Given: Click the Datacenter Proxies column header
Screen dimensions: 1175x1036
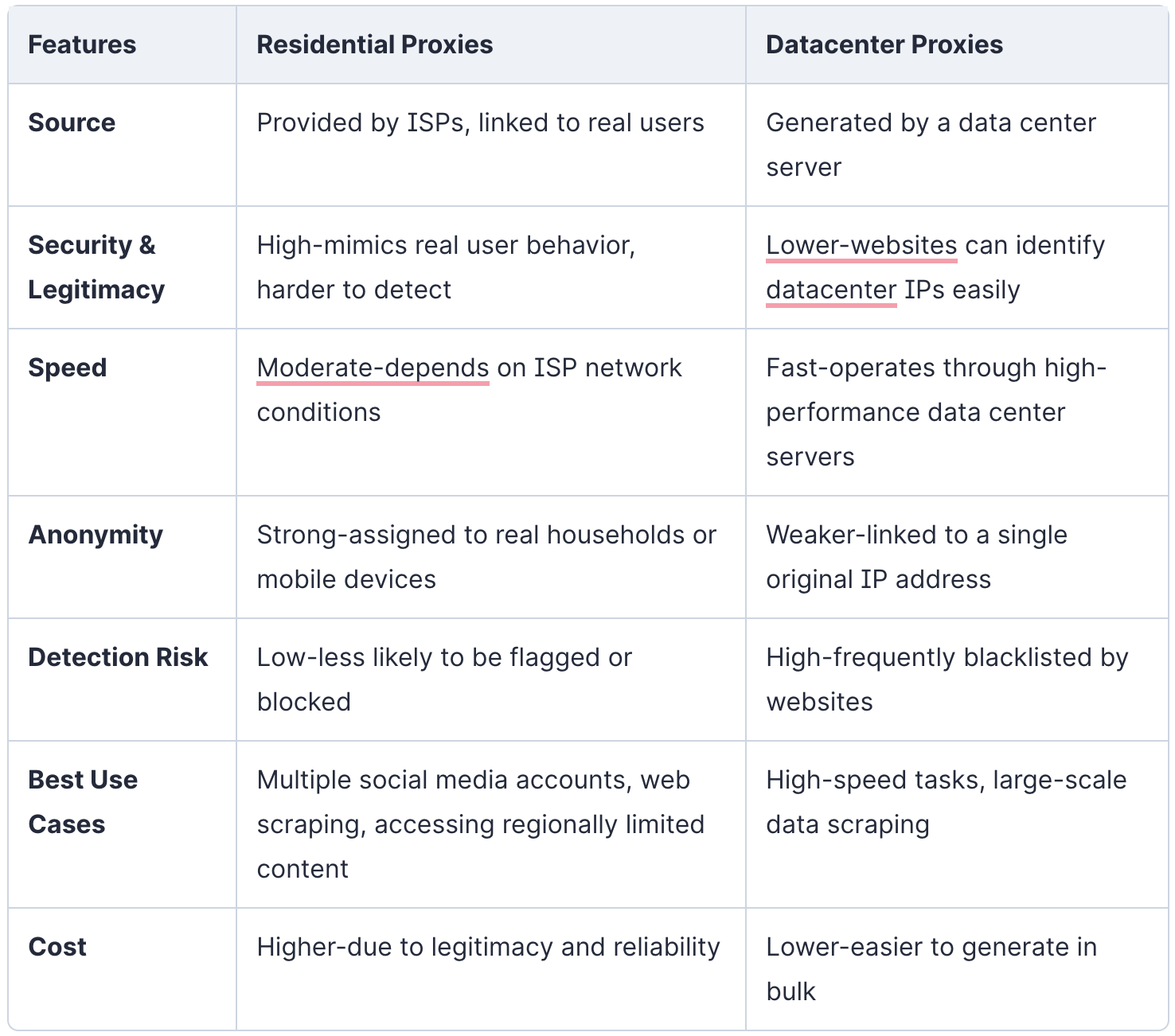Looking at the screenshot, I should tap(884, 45).
